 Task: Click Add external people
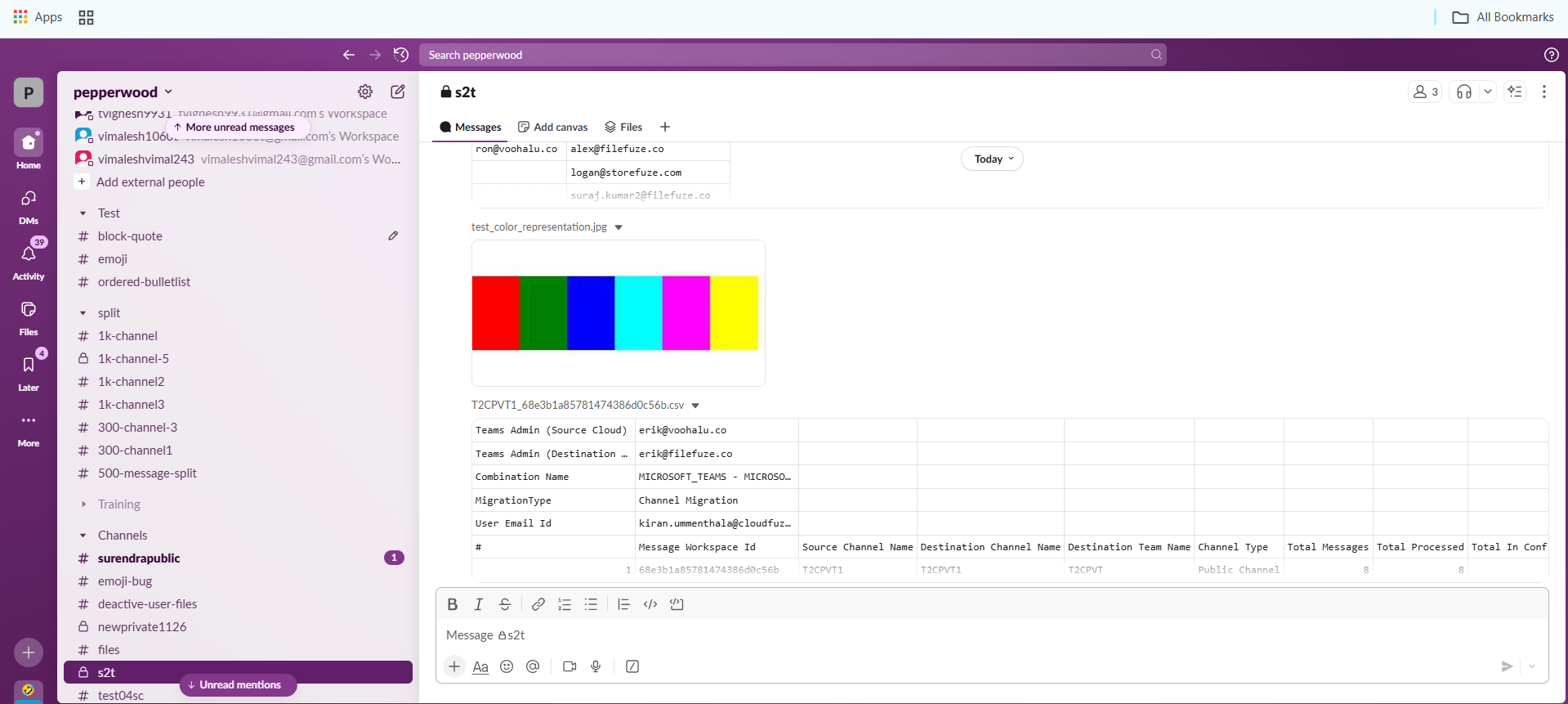click(x=150, y=182)
